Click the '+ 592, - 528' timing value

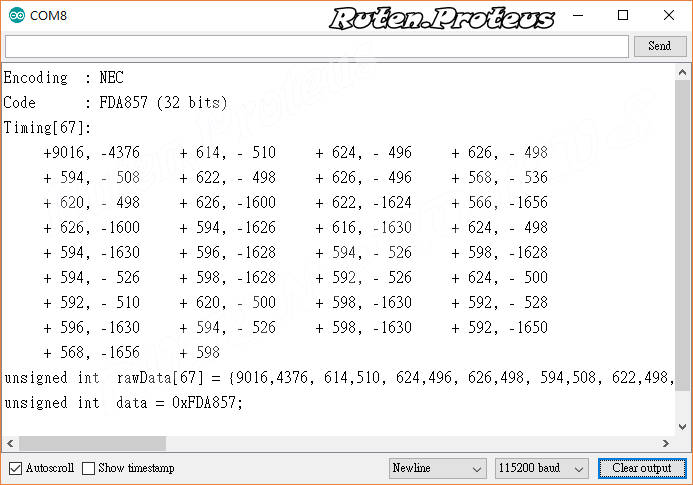click(x=499, y=302)
